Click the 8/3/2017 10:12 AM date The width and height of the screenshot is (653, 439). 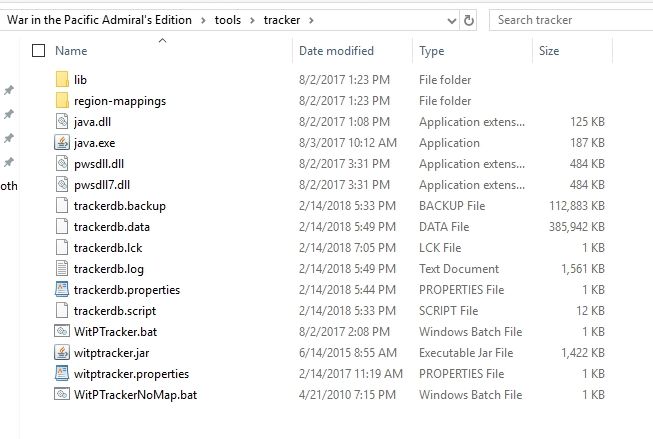(x=348, y=143)
